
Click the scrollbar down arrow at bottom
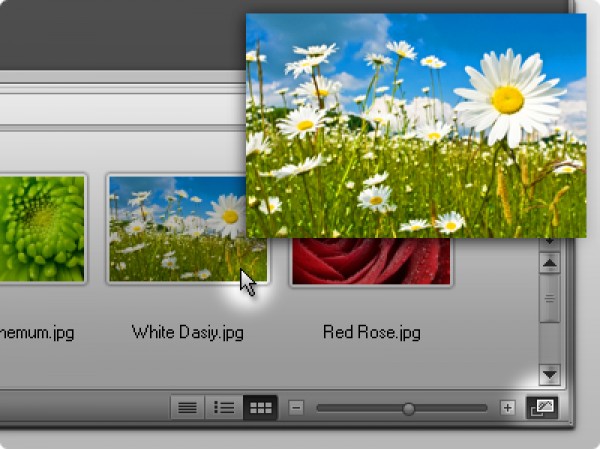point(550,374)
